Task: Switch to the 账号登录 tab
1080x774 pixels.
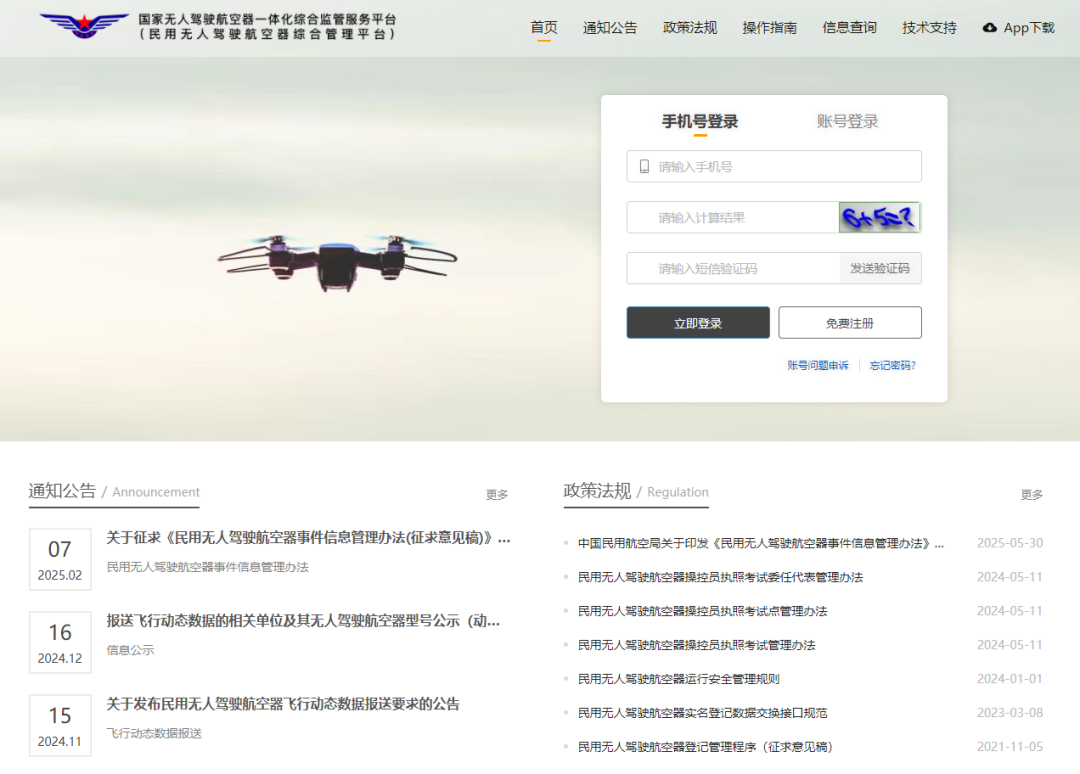Action: tap(847, 122)
